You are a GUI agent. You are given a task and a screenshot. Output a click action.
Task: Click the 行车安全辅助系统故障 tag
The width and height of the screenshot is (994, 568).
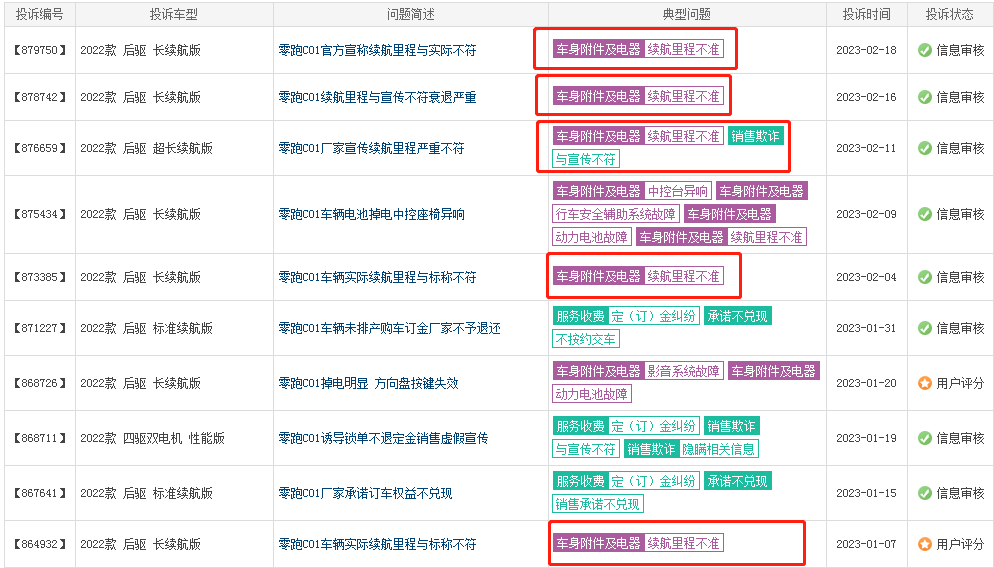pyautogui.click(x=616, y=214)
